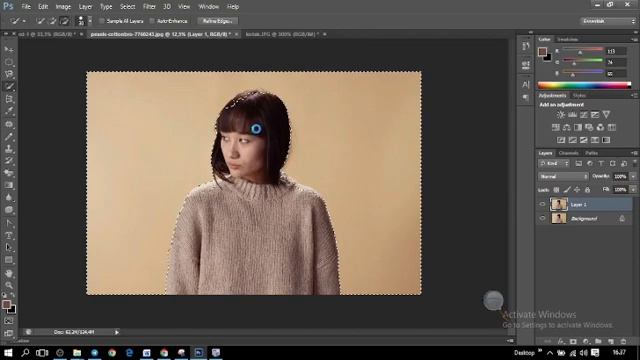The width and height of the screenshot is (640, 360).
Task: Select the Rectangle shape tool
Action: [x=9, y=260]
